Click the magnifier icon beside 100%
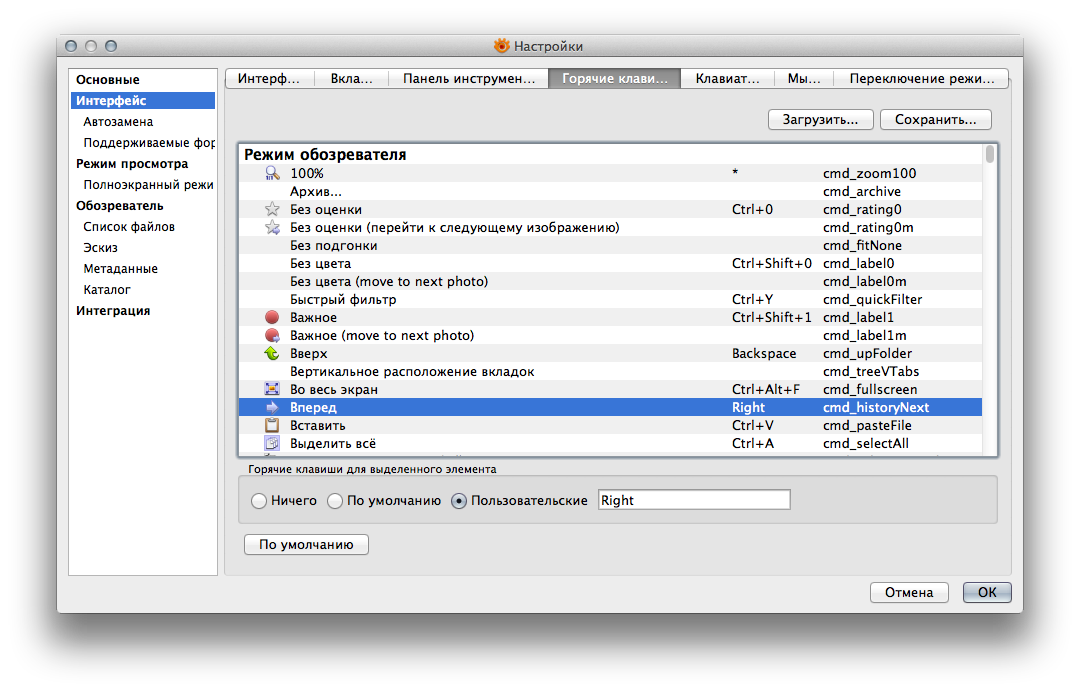Viewport: 1080px width, 692px height. (272, 173)
